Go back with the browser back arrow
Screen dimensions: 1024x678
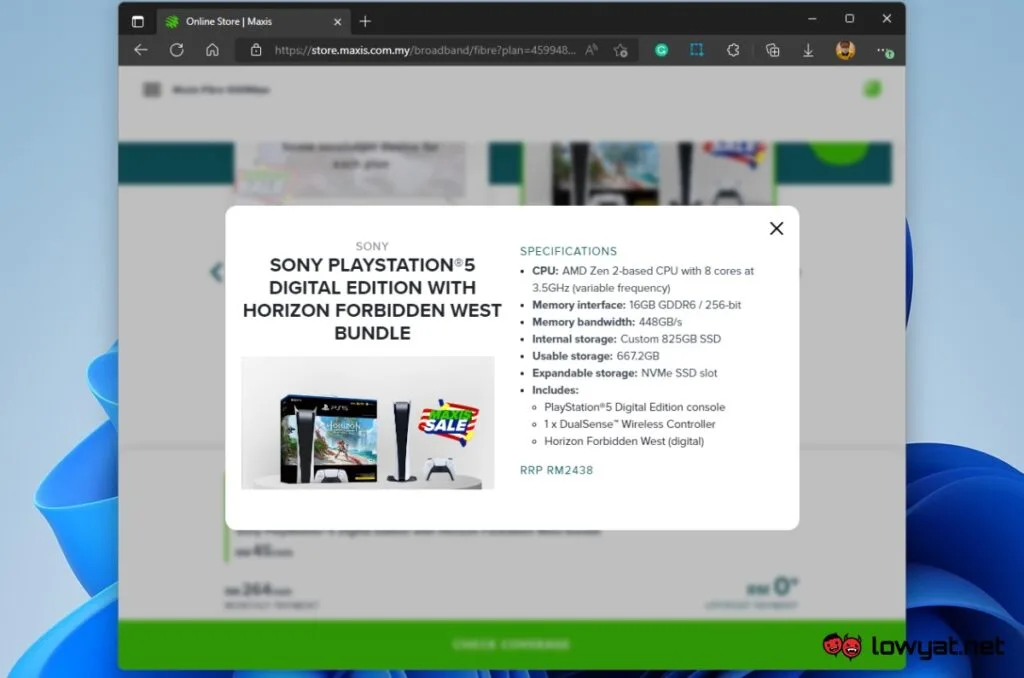point(141,50)
